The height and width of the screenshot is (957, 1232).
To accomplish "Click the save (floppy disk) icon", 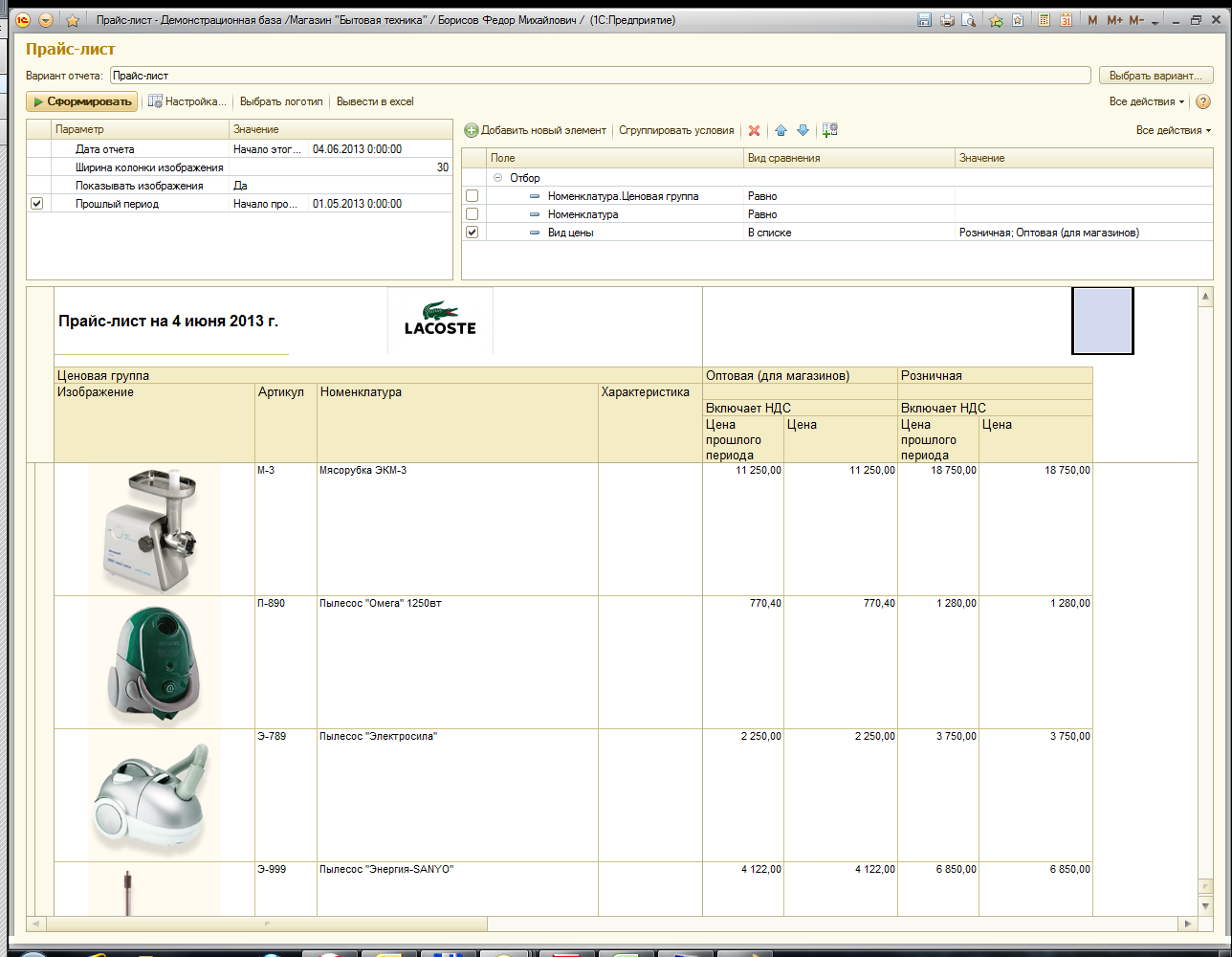I will click(924, 20).
